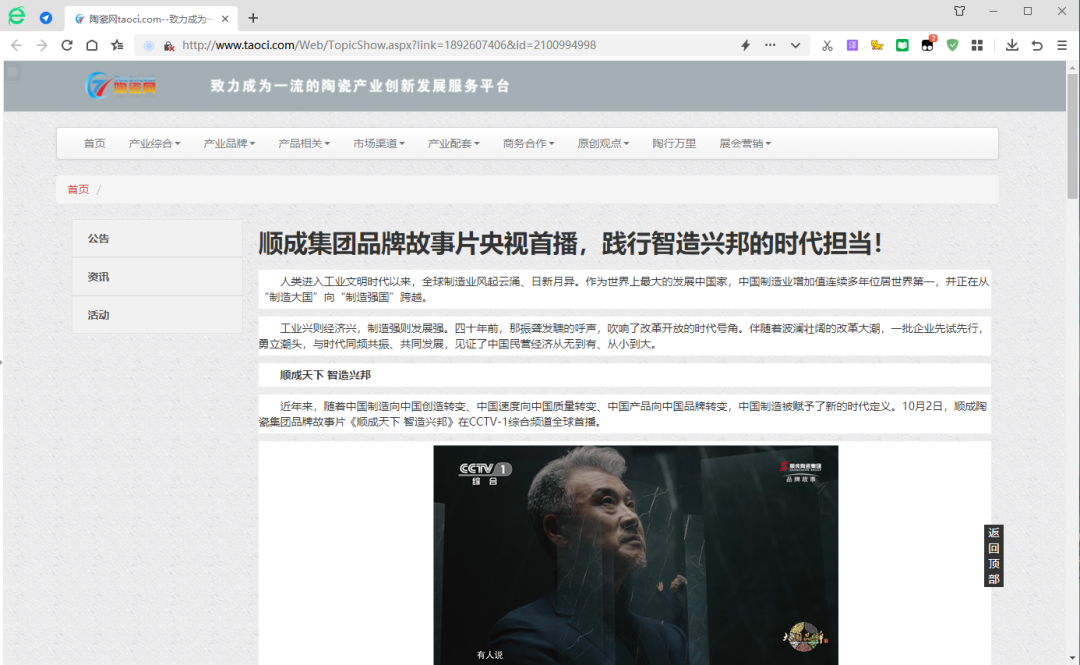Open the 公告 sidebar section
Viewport: 1080px width, 665px height.
tap(157, 238)
